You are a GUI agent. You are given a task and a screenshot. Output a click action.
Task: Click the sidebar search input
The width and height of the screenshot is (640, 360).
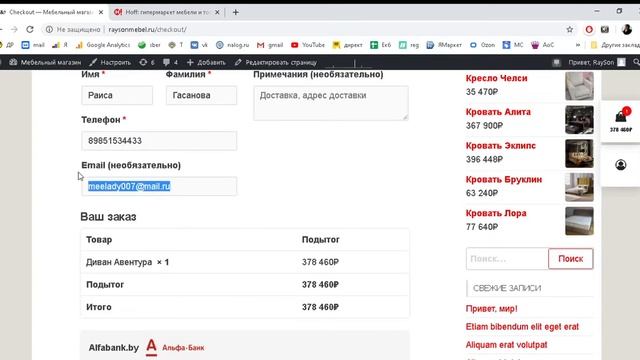point(507,259)
